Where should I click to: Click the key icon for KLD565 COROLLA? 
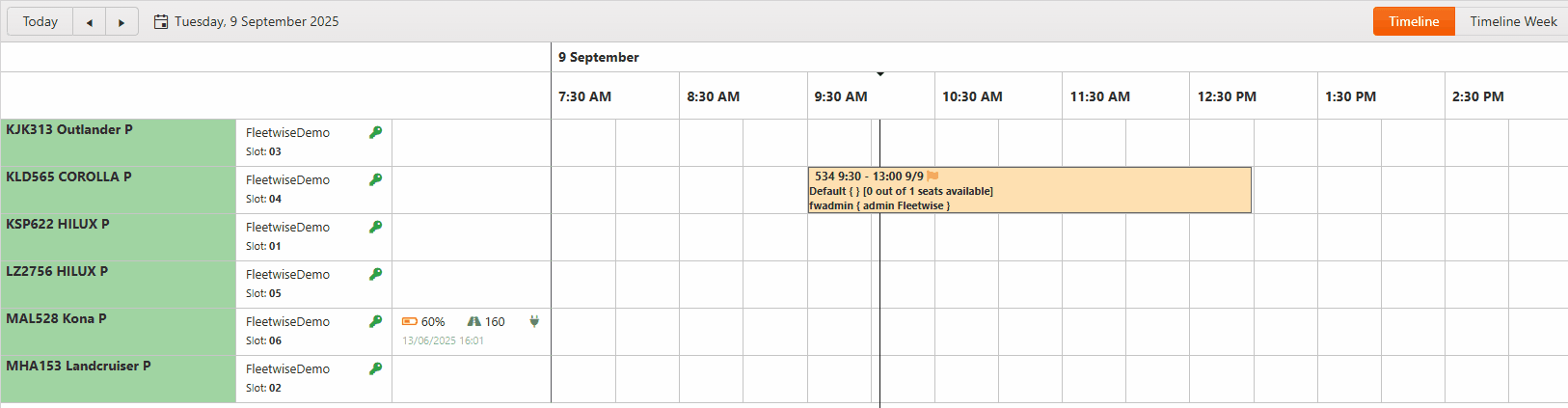[x=375, y=179]
